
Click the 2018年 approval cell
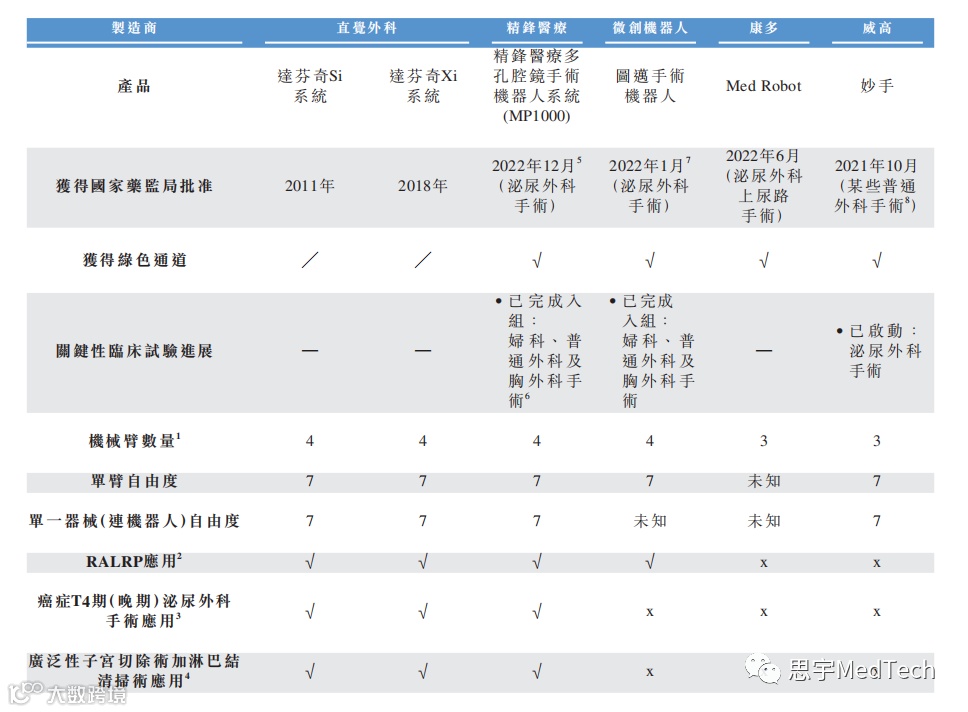tap(423, 186)
